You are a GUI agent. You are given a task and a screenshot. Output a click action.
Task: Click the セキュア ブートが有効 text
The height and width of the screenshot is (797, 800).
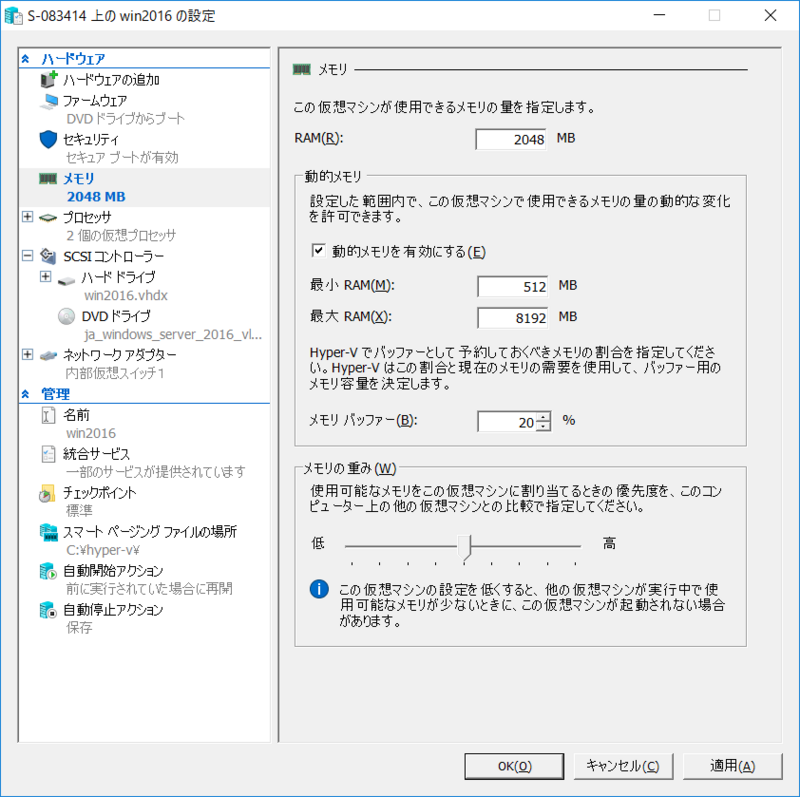click(x=122, y=158)
